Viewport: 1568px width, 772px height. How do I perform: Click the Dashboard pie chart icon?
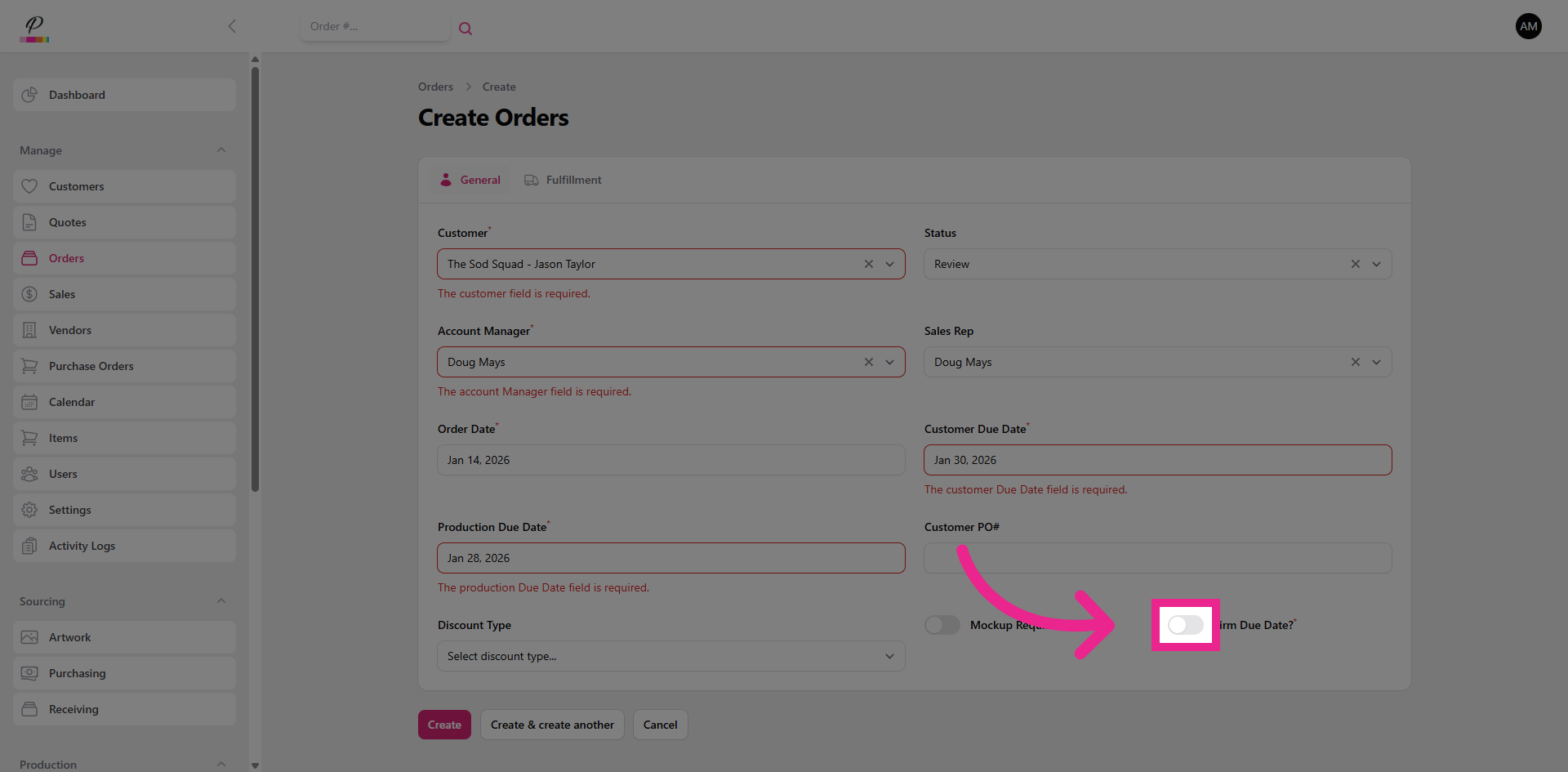(x=29, y=95)
